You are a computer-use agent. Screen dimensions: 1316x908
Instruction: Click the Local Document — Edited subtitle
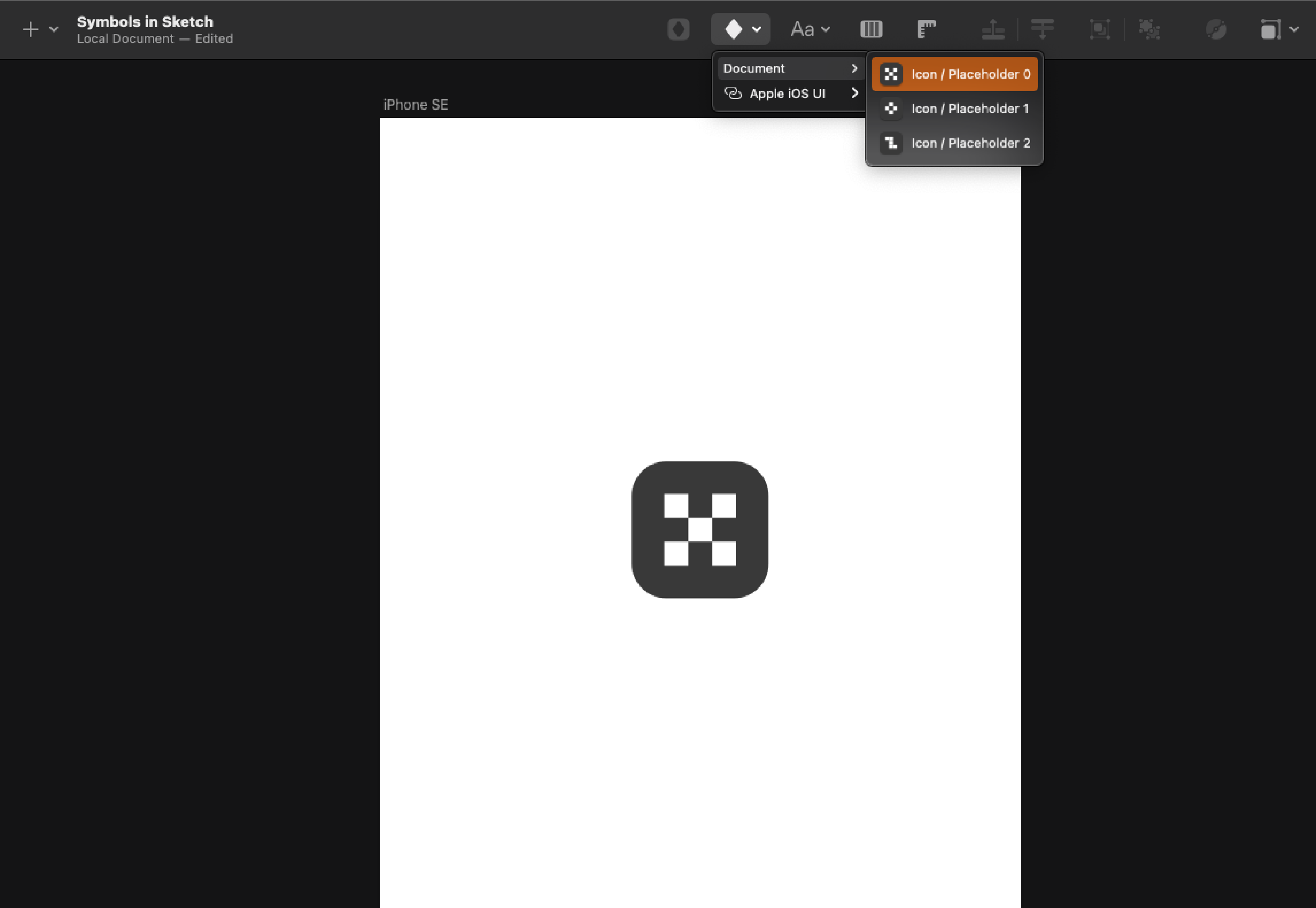(155, 39)
